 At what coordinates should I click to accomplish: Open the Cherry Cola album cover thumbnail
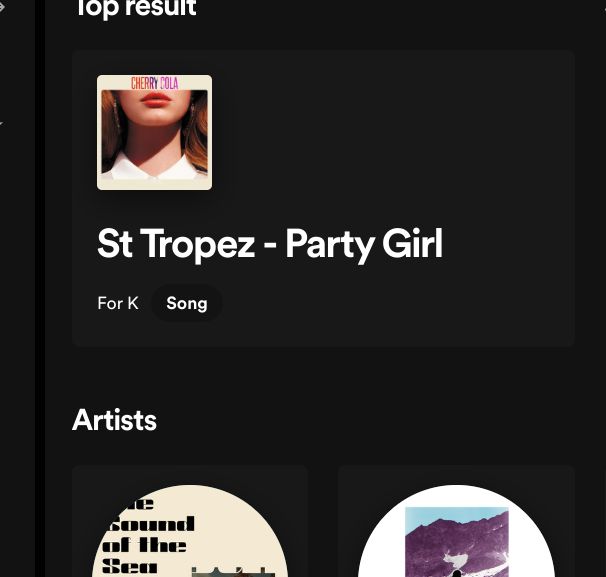pyautogui.click(x=154, y=133)
